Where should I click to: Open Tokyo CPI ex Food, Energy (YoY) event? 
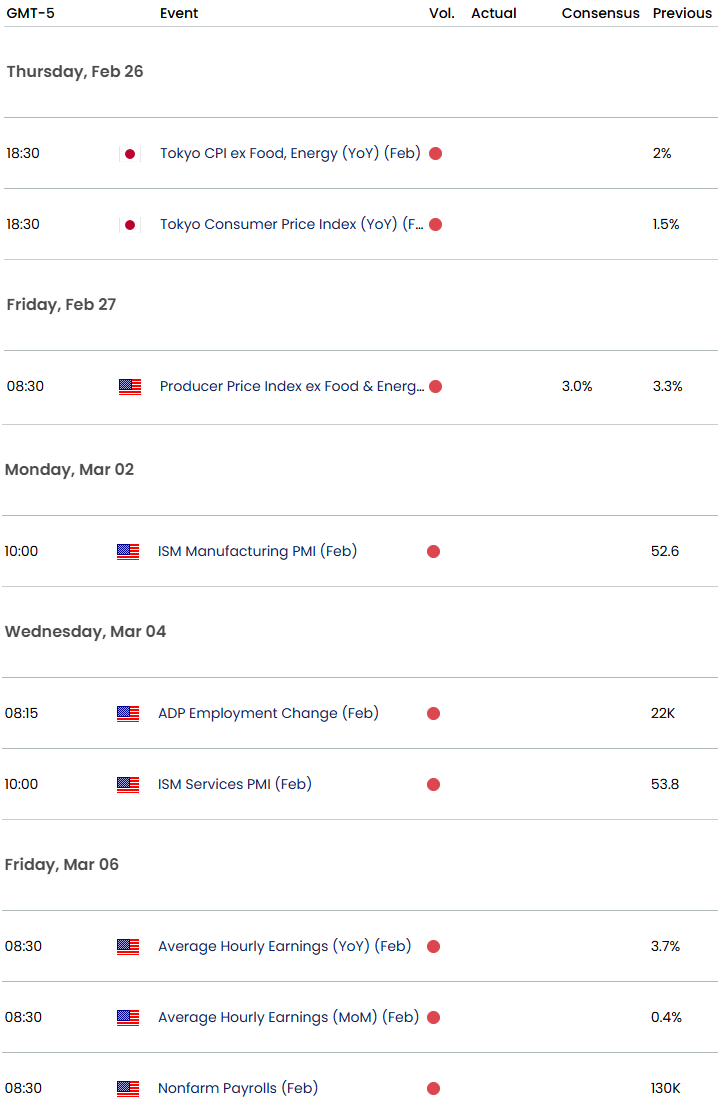pos(289,154)
